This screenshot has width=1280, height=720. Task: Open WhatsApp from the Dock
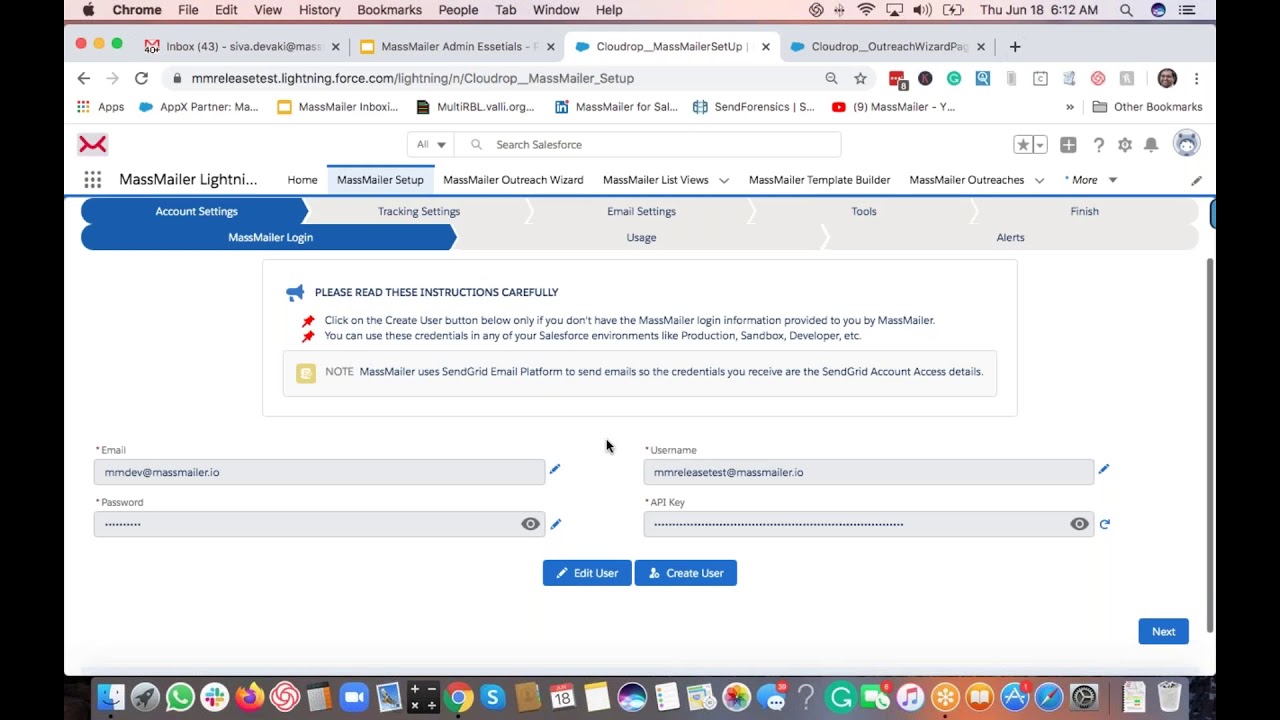tap(180, 697)
